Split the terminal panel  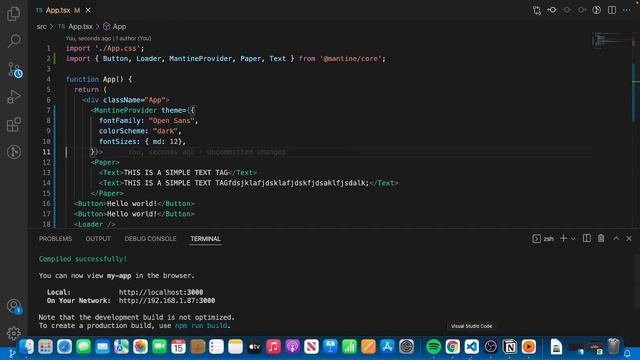(587, 238)
